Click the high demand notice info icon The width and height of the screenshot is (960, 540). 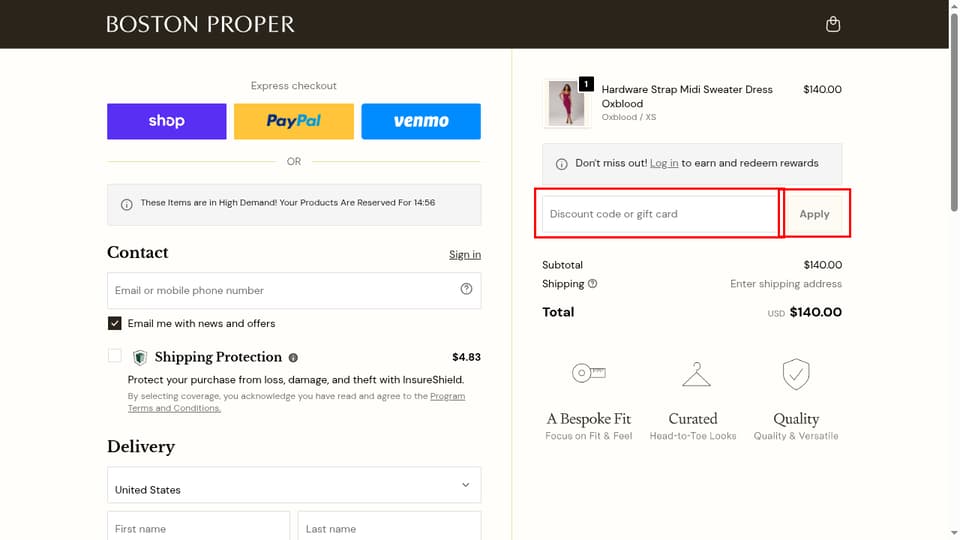[127, 204]
